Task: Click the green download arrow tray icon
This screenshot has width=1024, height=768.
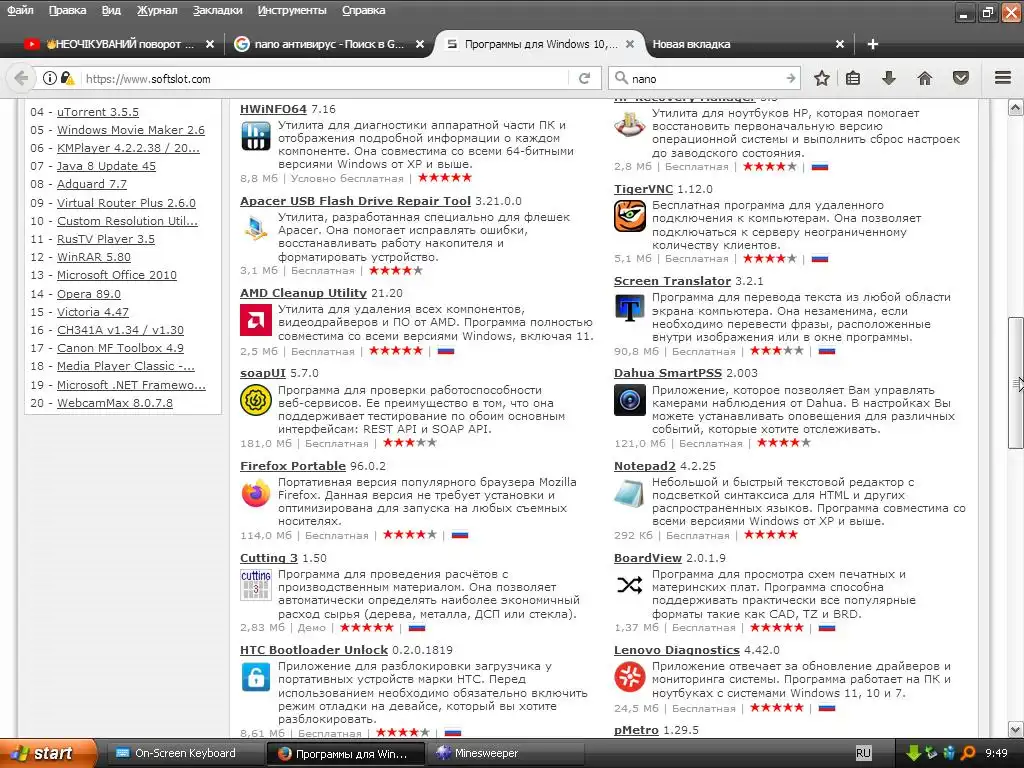Action: point(913,753)
